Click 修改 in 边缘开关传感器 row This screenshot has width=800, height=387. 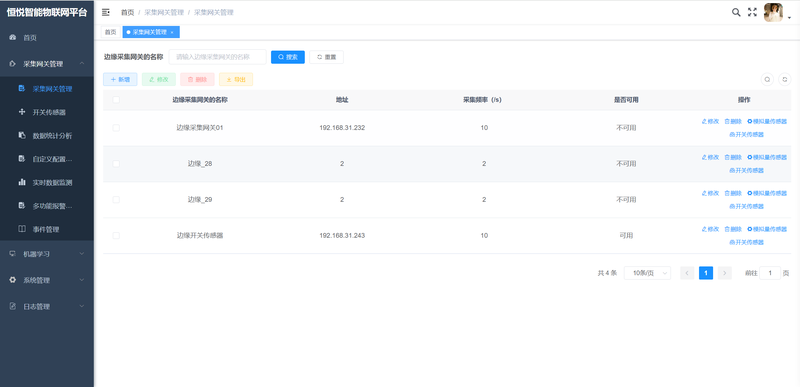pyautogui.click(x=710, y=229)
